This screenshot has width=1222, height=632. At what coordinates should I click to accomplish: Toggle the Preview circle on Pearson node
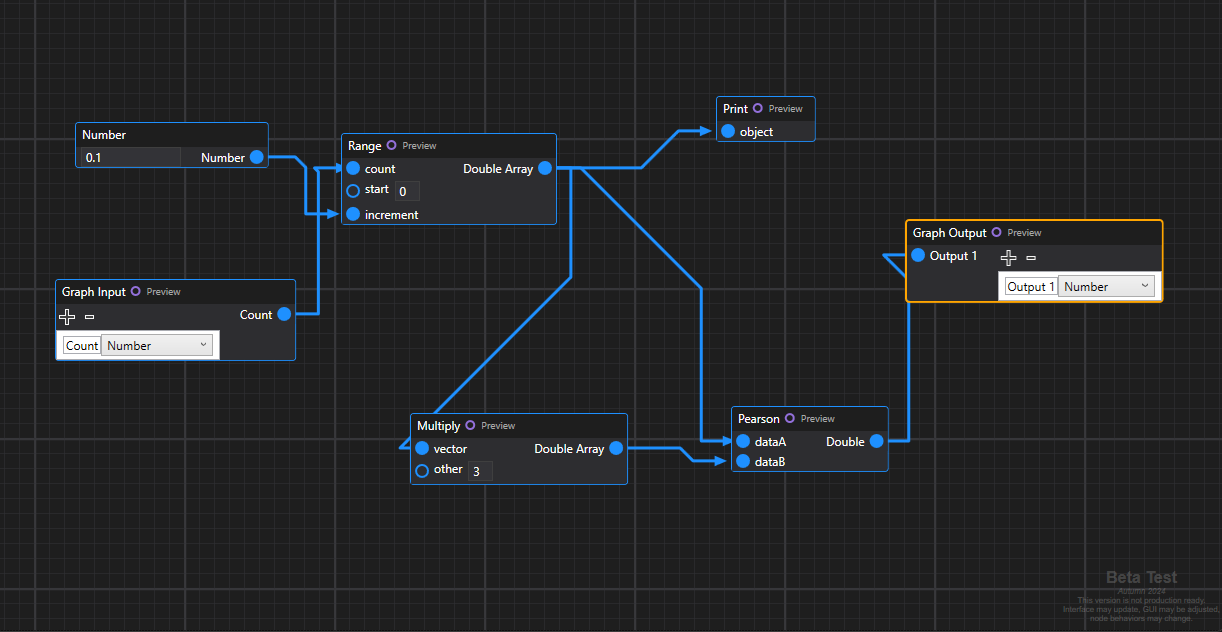[x=790, y=418]
